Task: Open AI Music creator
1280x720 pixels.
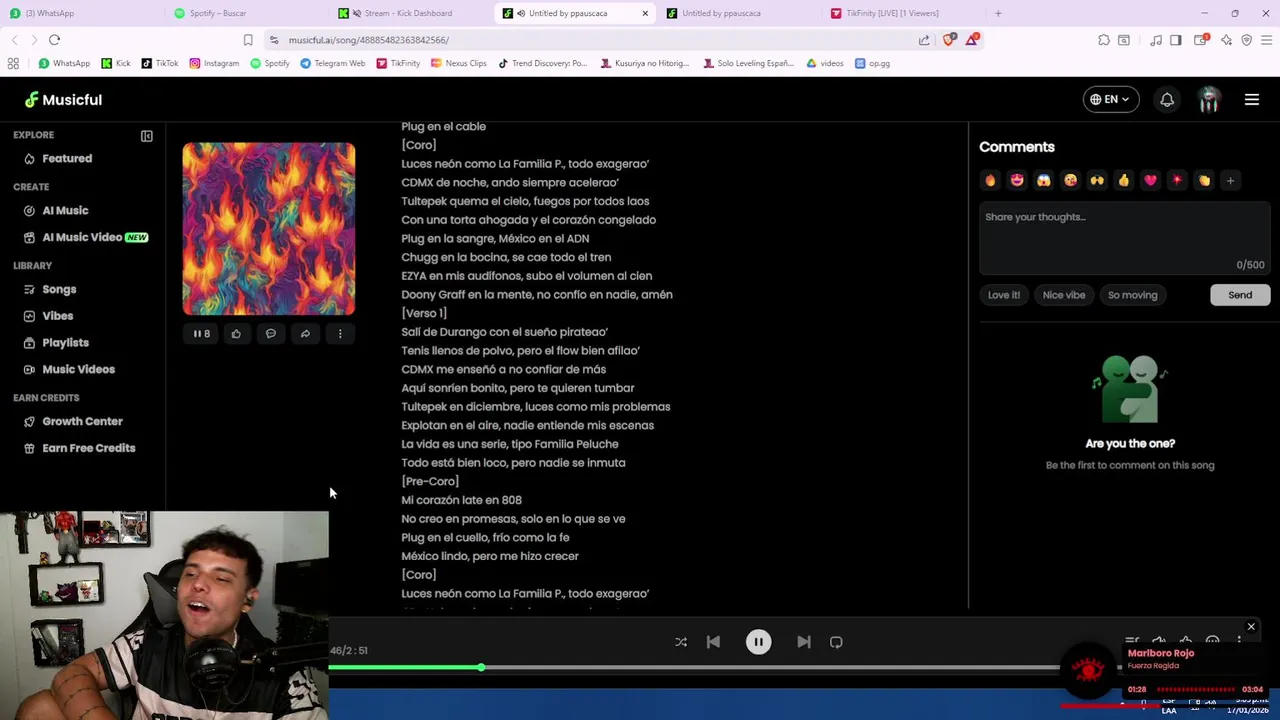Action: pyautogui.click(x=65, y=210)
